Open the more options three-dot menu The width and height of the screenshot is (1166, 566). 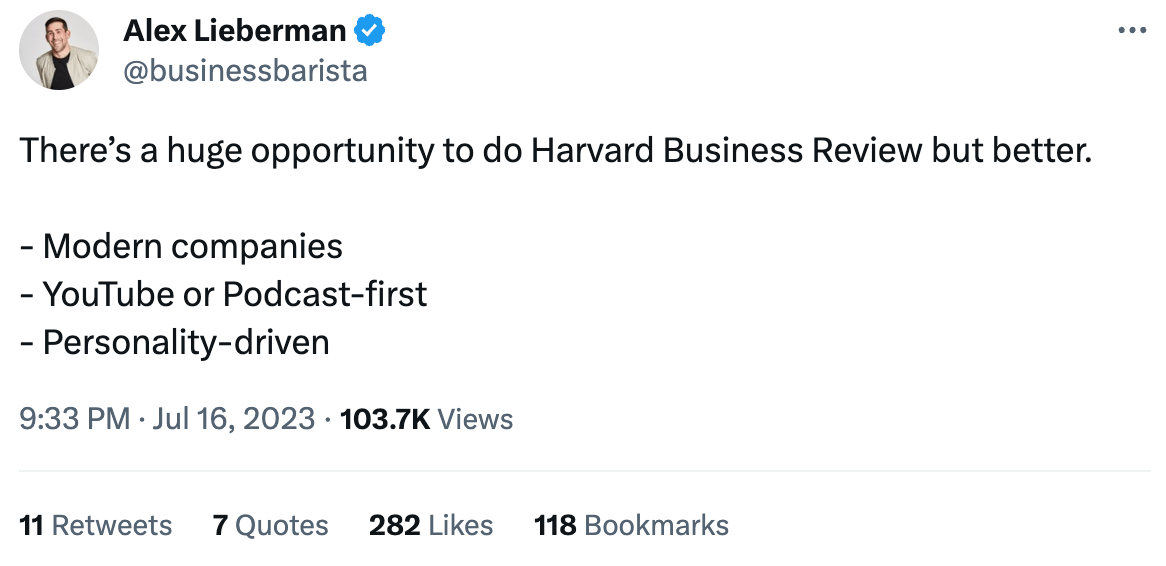point(1131,31)
